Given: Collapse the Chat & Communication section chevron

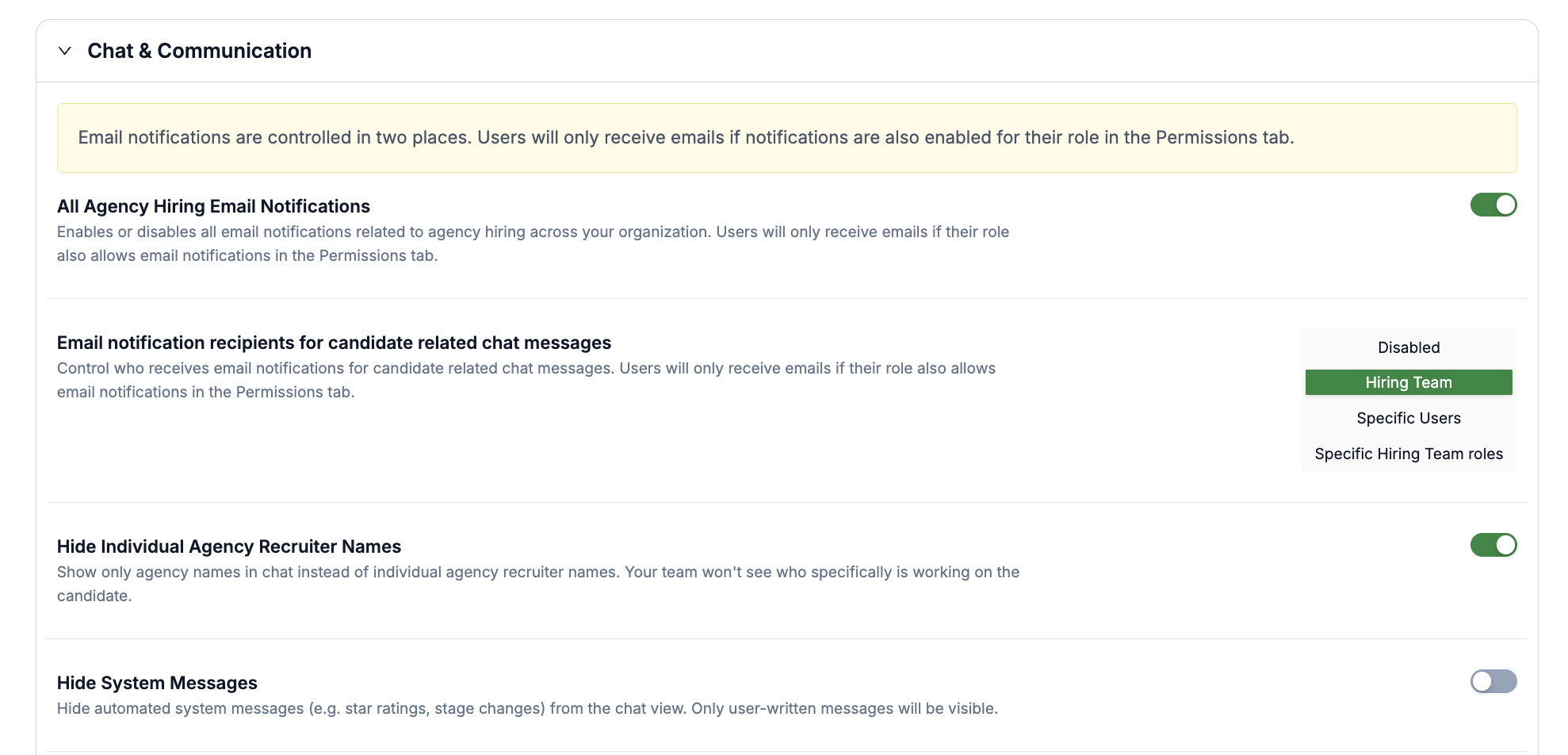Looking at the screenshot, I should click(x=65, y=51).
